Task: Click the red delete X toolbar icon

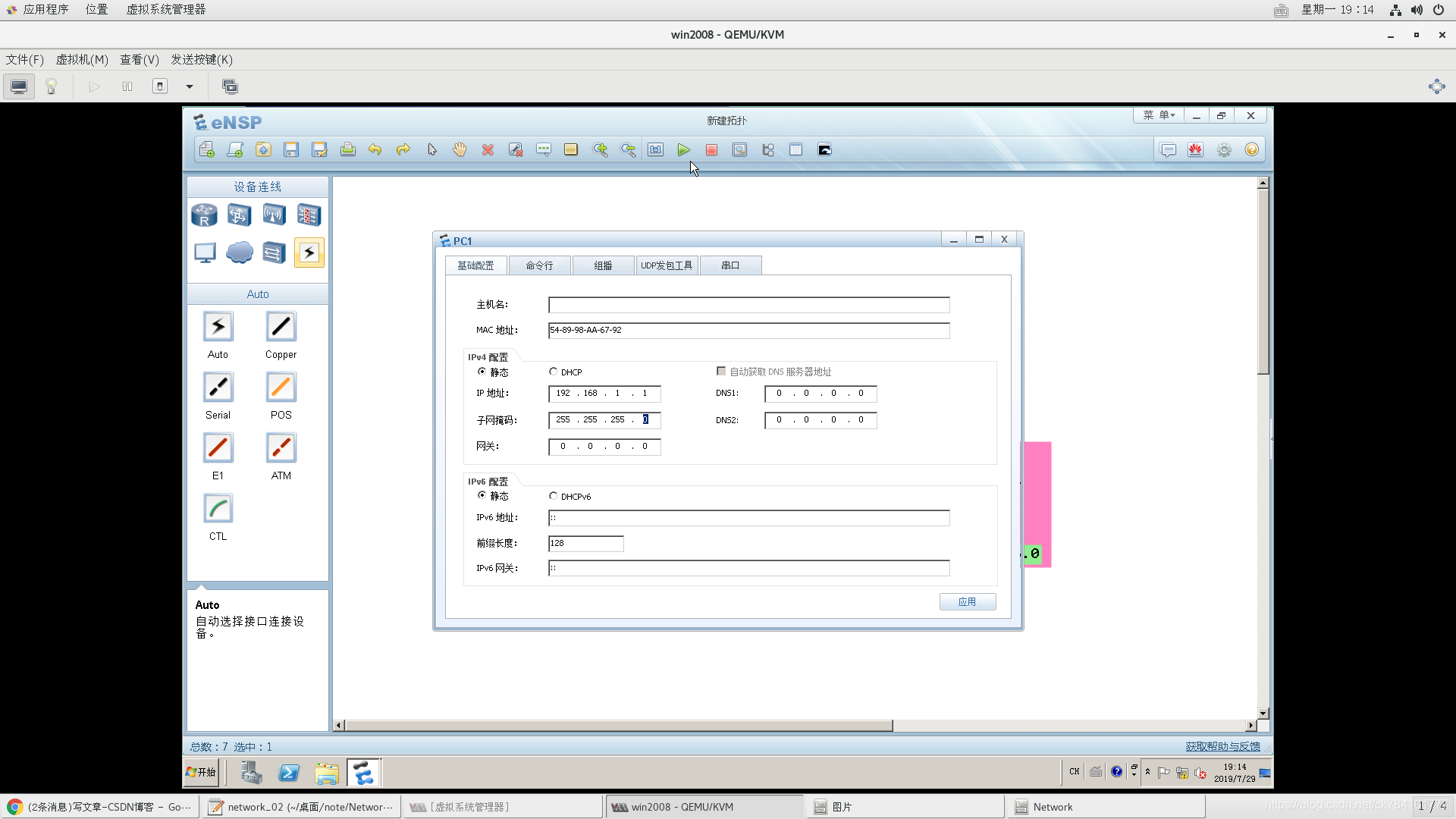Action: [x=488, y=150]
